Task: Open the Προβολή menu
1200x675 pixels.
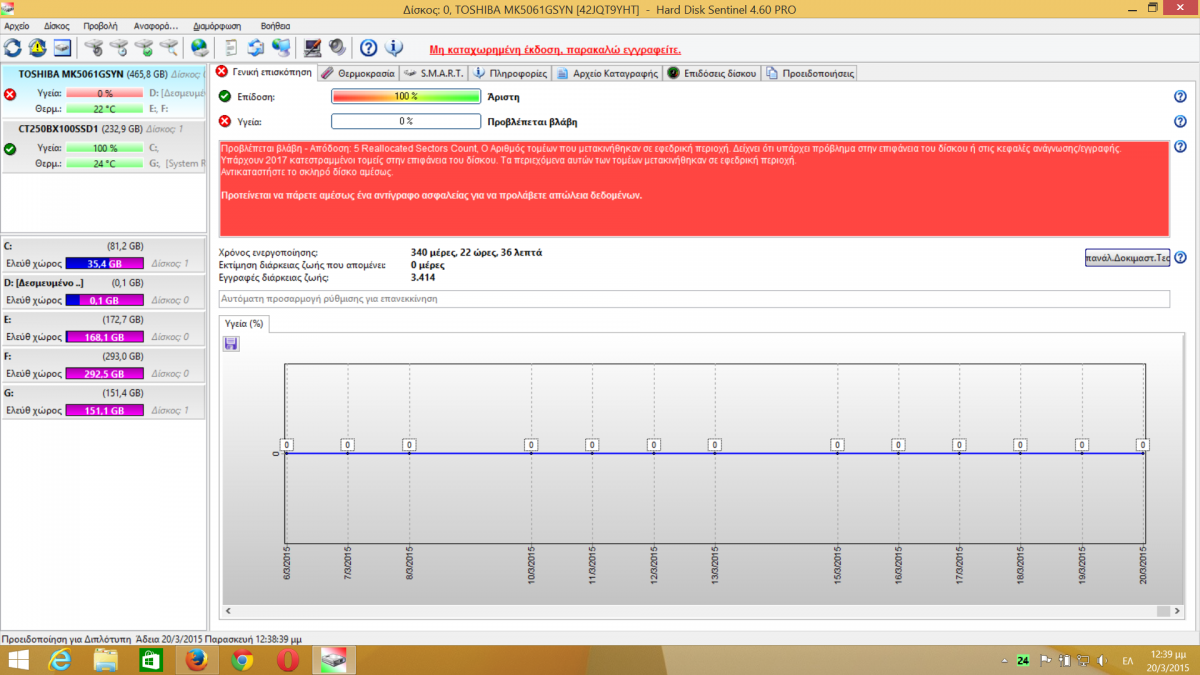Action: click(x=100, y=25)
